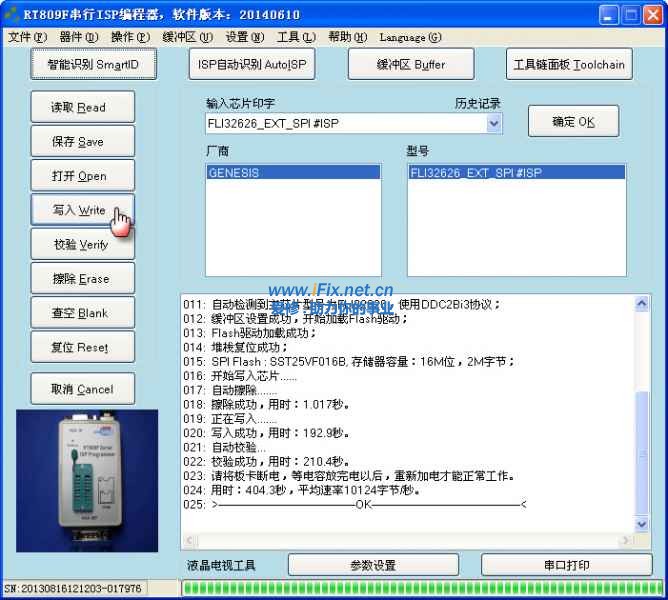This screenshot has width=668, height=600.
Task: Expand the chip marking history dropdown
Action: [x=493, y=123]
